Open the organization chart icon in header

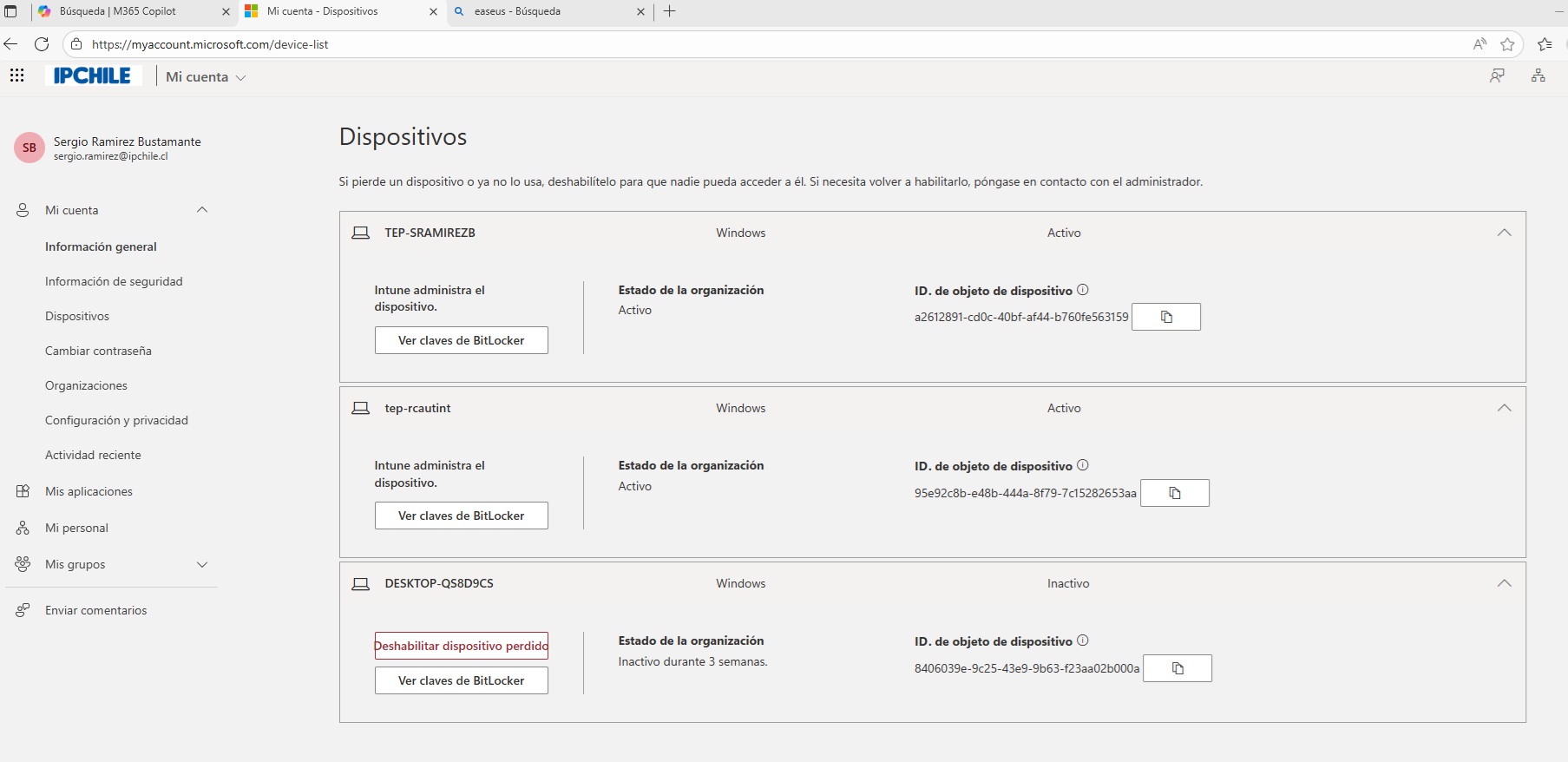click(1538, 76)
